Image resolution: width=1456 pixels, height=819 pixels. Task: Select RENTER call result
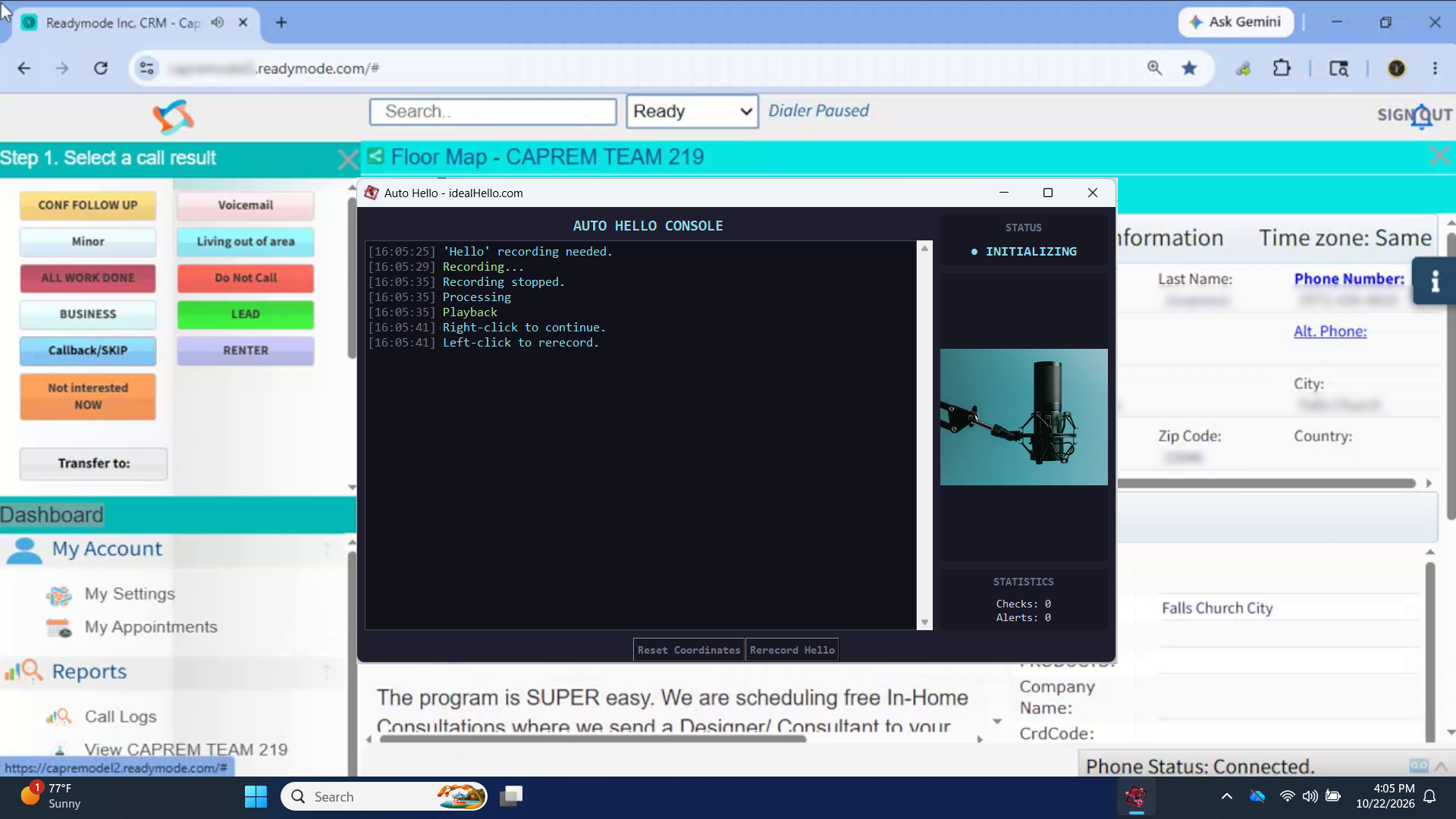246,351
